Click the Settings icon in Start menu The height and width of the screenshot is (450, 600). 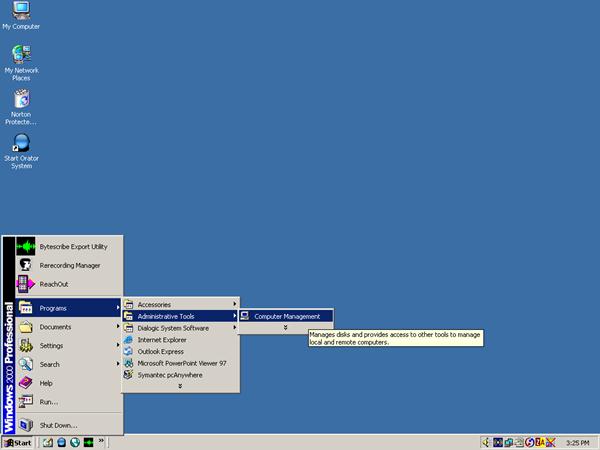tap(26, 346)
